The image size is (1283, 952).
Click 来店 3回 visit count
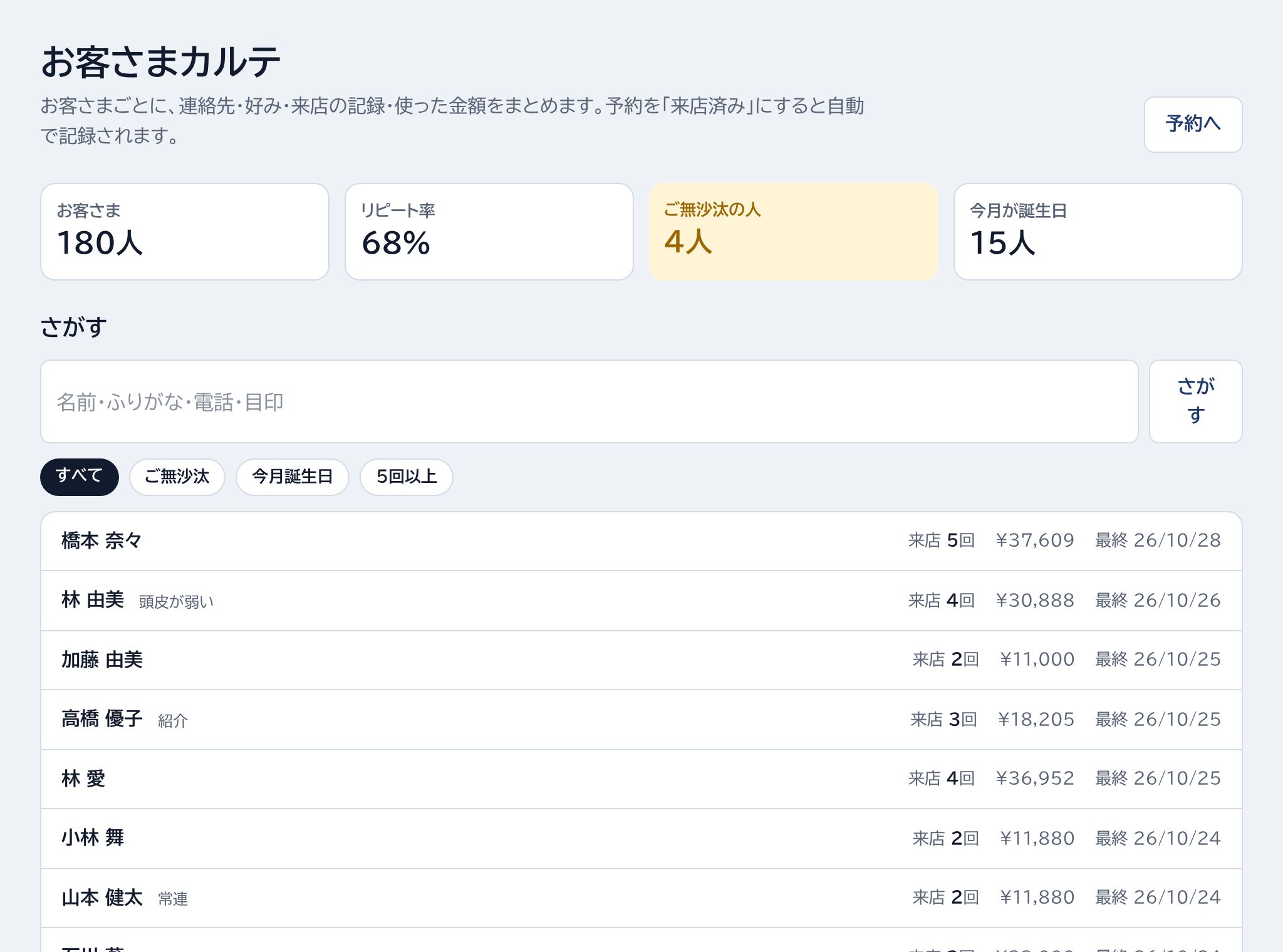click(x=943, y=720)
